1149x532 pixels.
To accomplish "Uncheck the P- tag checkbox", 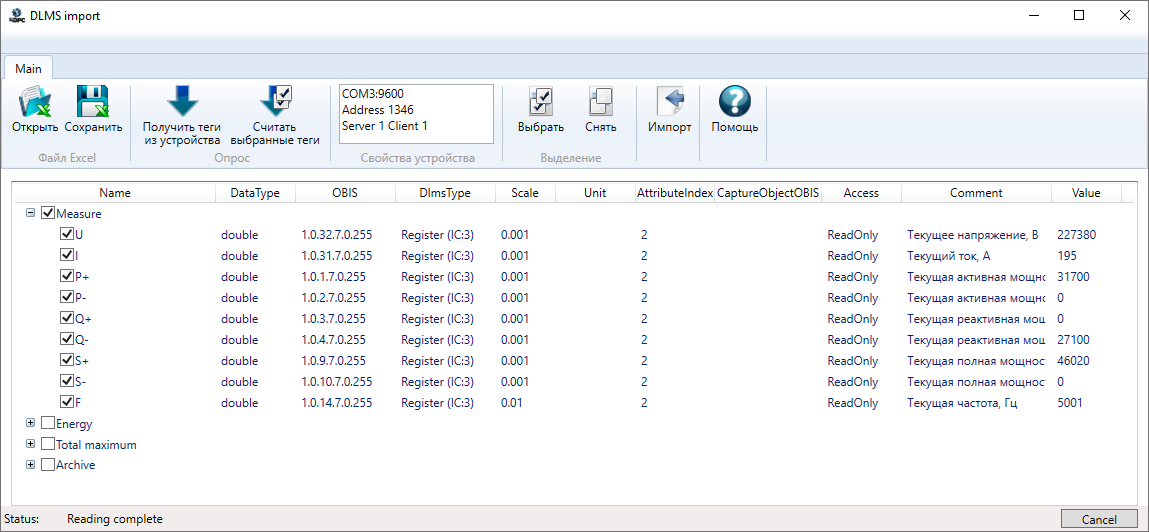I will (x=67, y=298).
